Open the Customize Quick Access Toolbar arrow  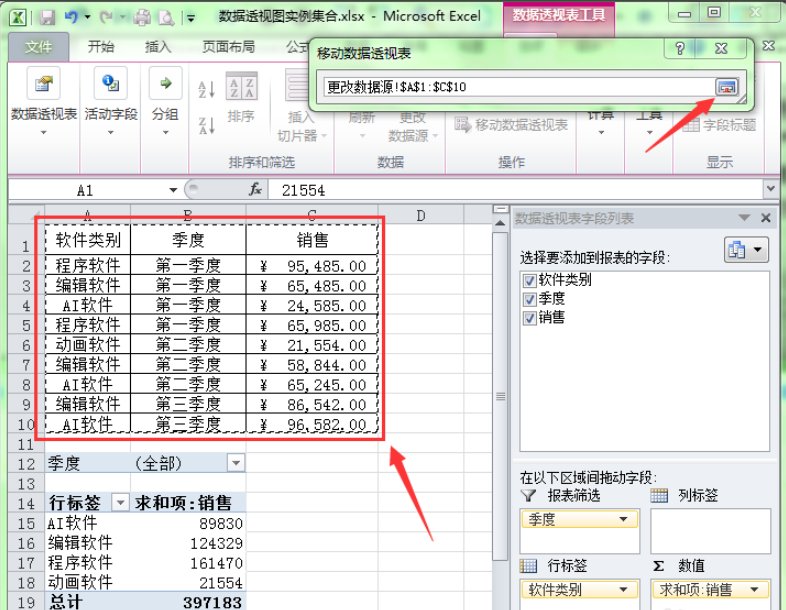[190, 19]
